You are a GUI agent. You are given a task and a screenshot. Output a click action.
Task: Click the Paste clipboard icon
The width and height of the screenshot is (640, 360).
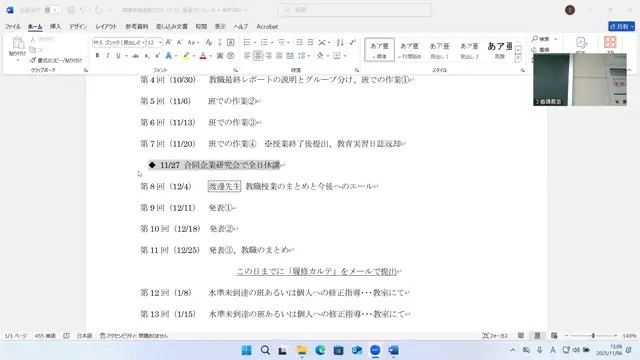tap(18, 43)
